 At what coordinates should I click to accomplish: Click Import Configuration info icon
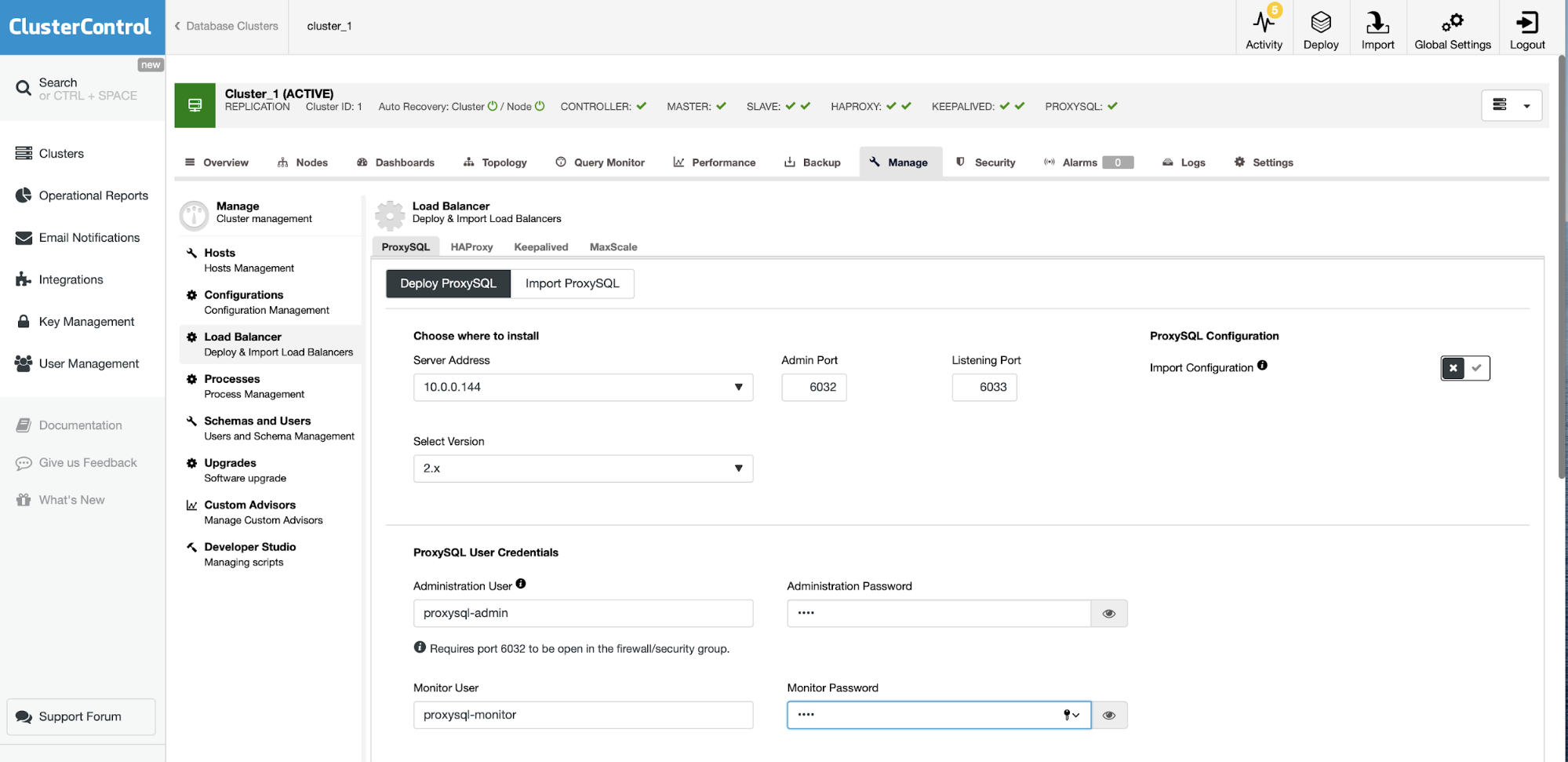(x=1262, y=365)
